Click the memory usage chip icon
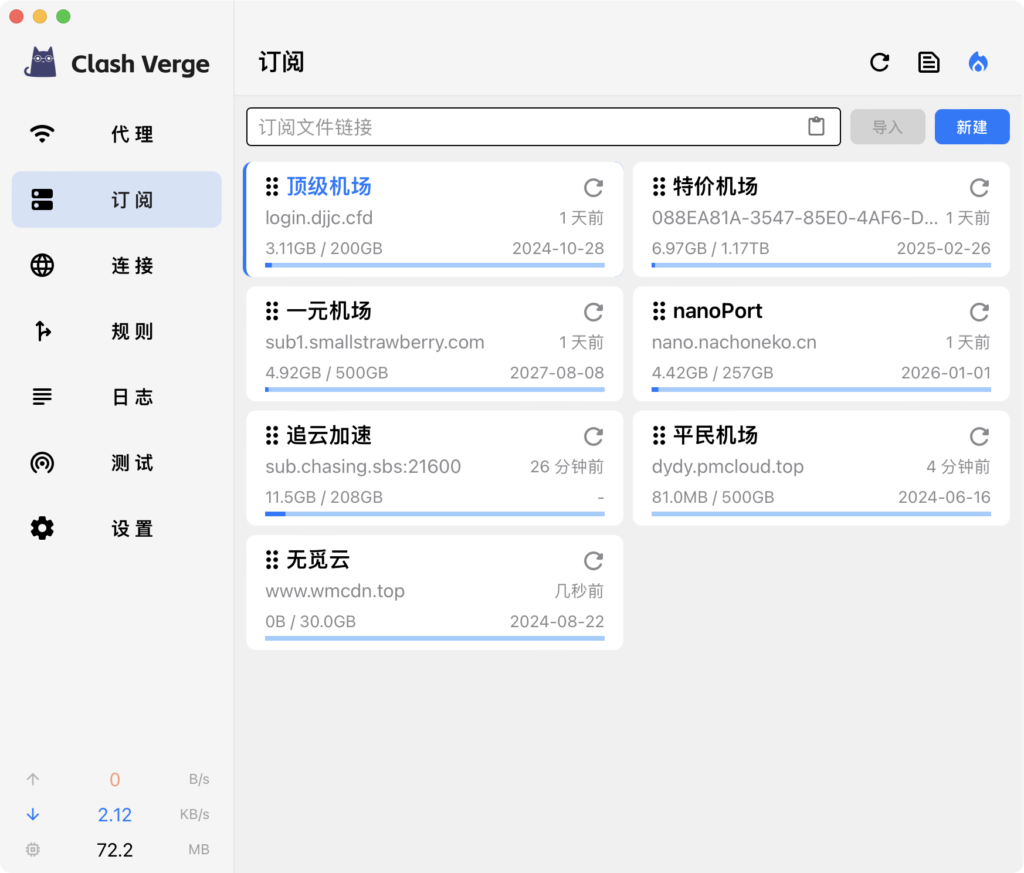Viewport: 1024px width, 873px height. coord(33,849)
